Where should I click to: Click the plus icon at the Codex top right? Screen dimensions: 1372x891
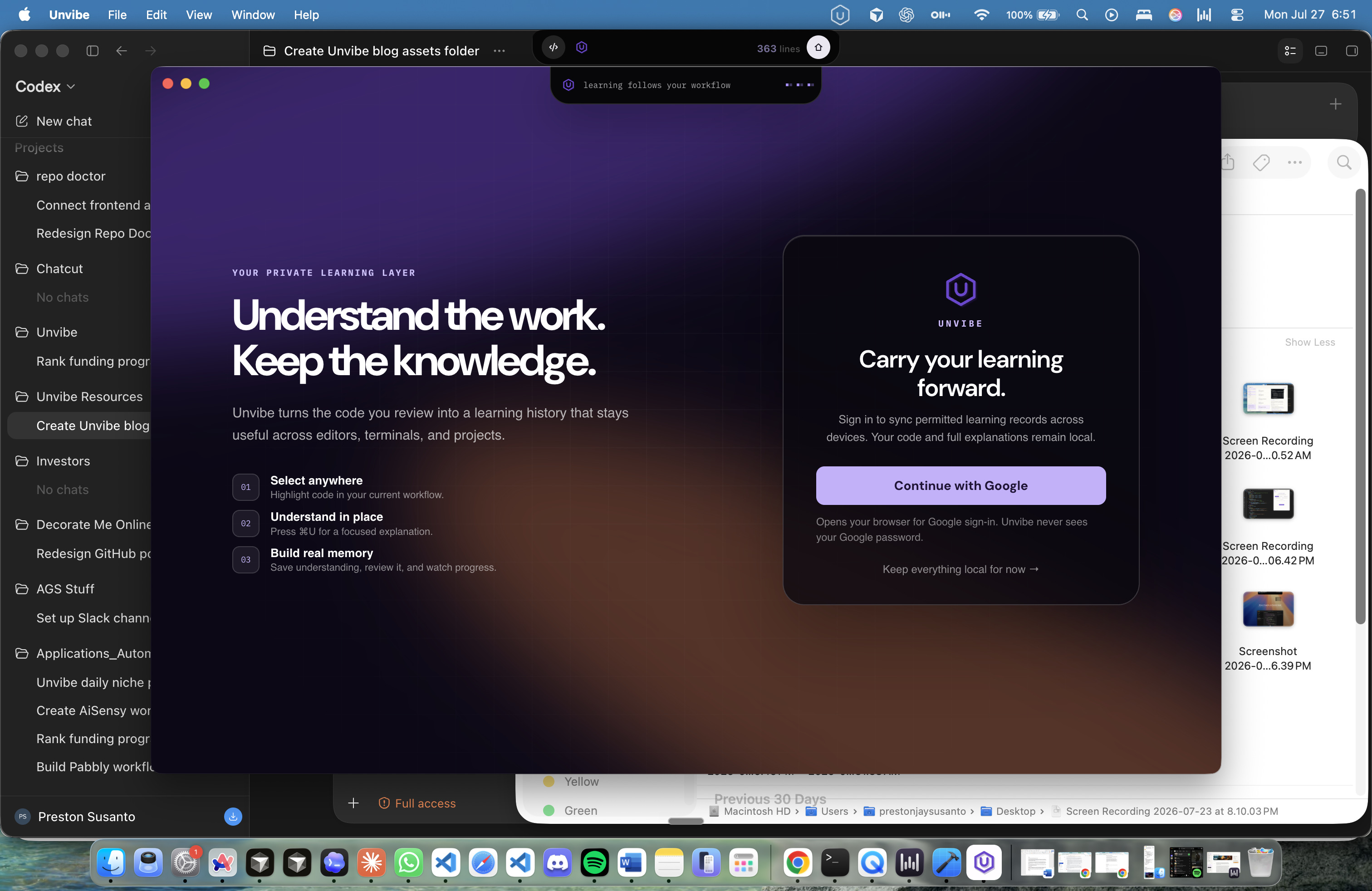[1336, 104]
